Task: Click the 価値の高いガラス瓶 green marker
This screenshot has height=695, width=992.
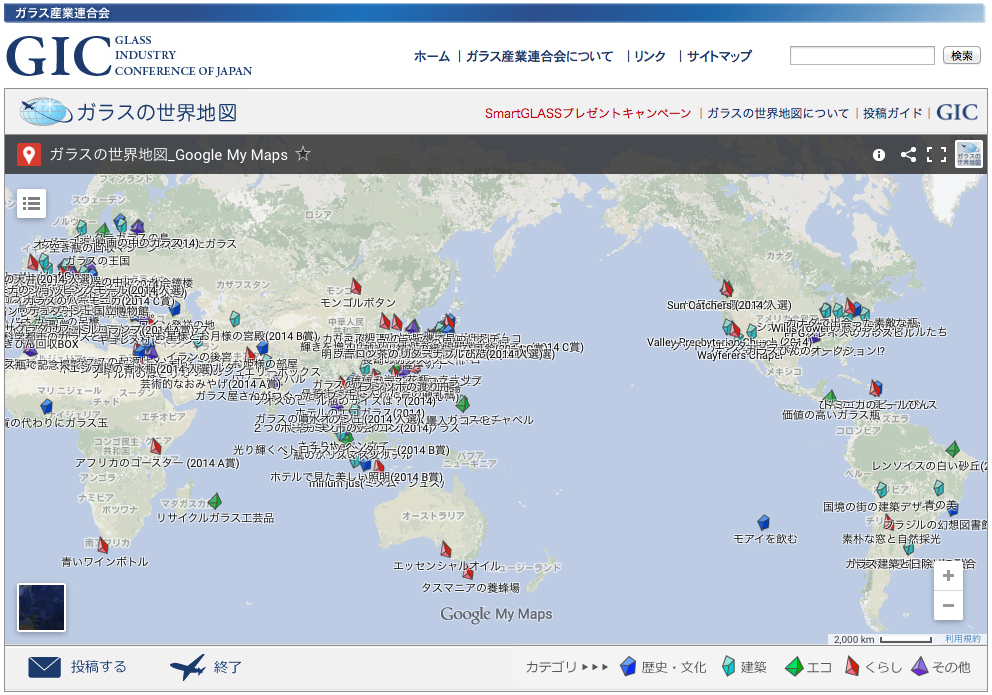Action: click(x=829, y=398)
